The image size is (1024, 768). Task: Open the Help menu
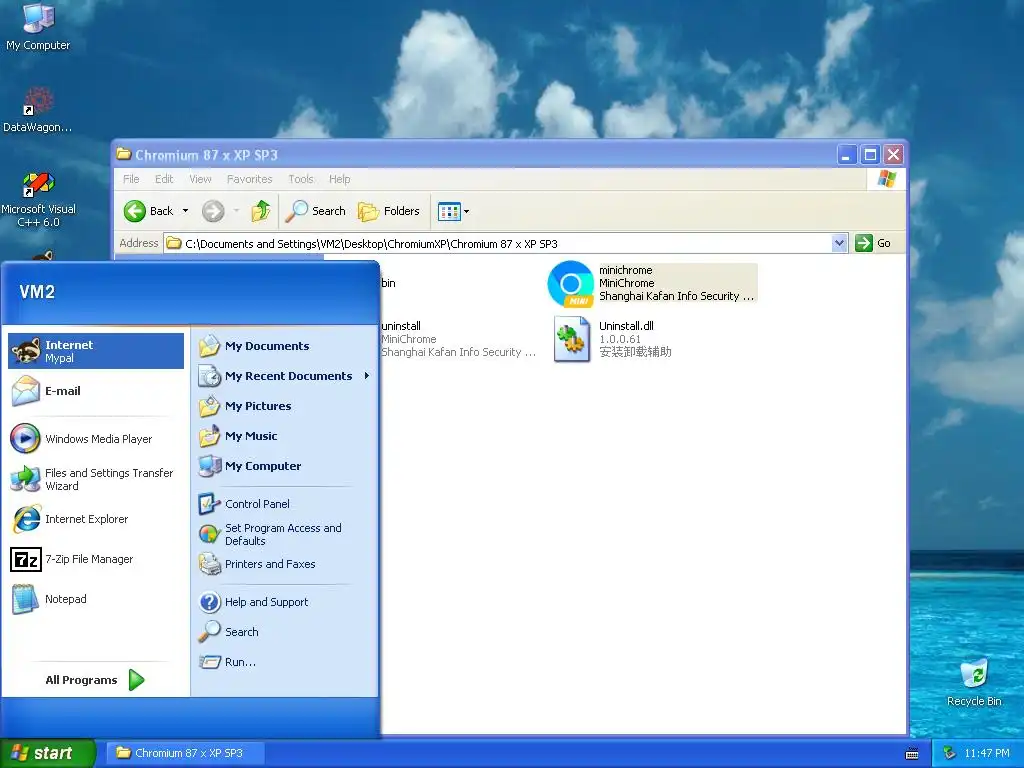pyautogui.click(x=340, y=179)
